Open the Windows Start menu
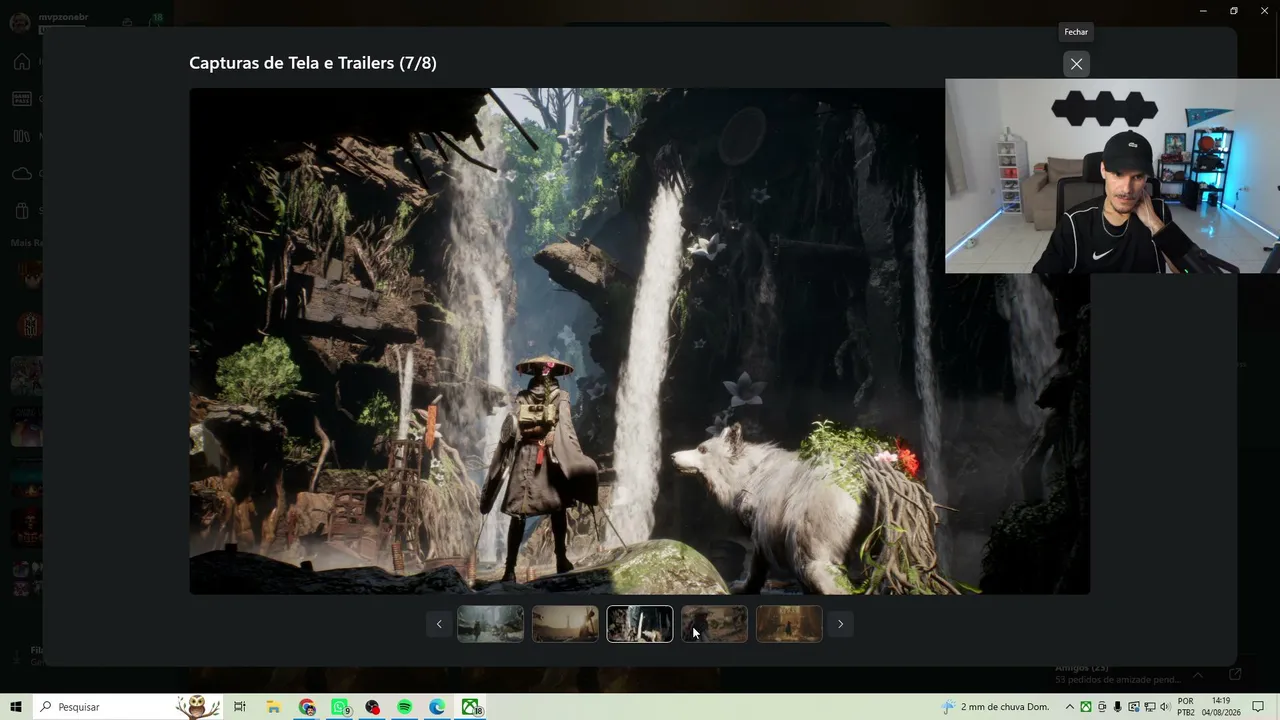The height and width of the screenshot is (720, 1280). (16, 707)
